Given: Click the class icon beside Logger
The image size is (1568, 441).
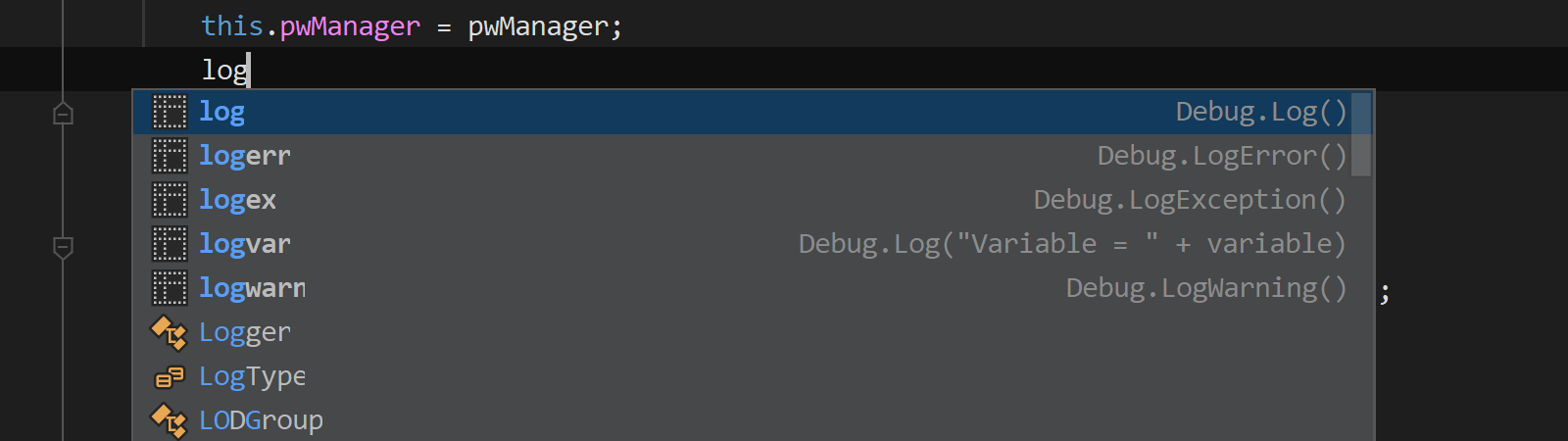Looking at the screenshot, I should pyautogui.click(x=169, y=333).
